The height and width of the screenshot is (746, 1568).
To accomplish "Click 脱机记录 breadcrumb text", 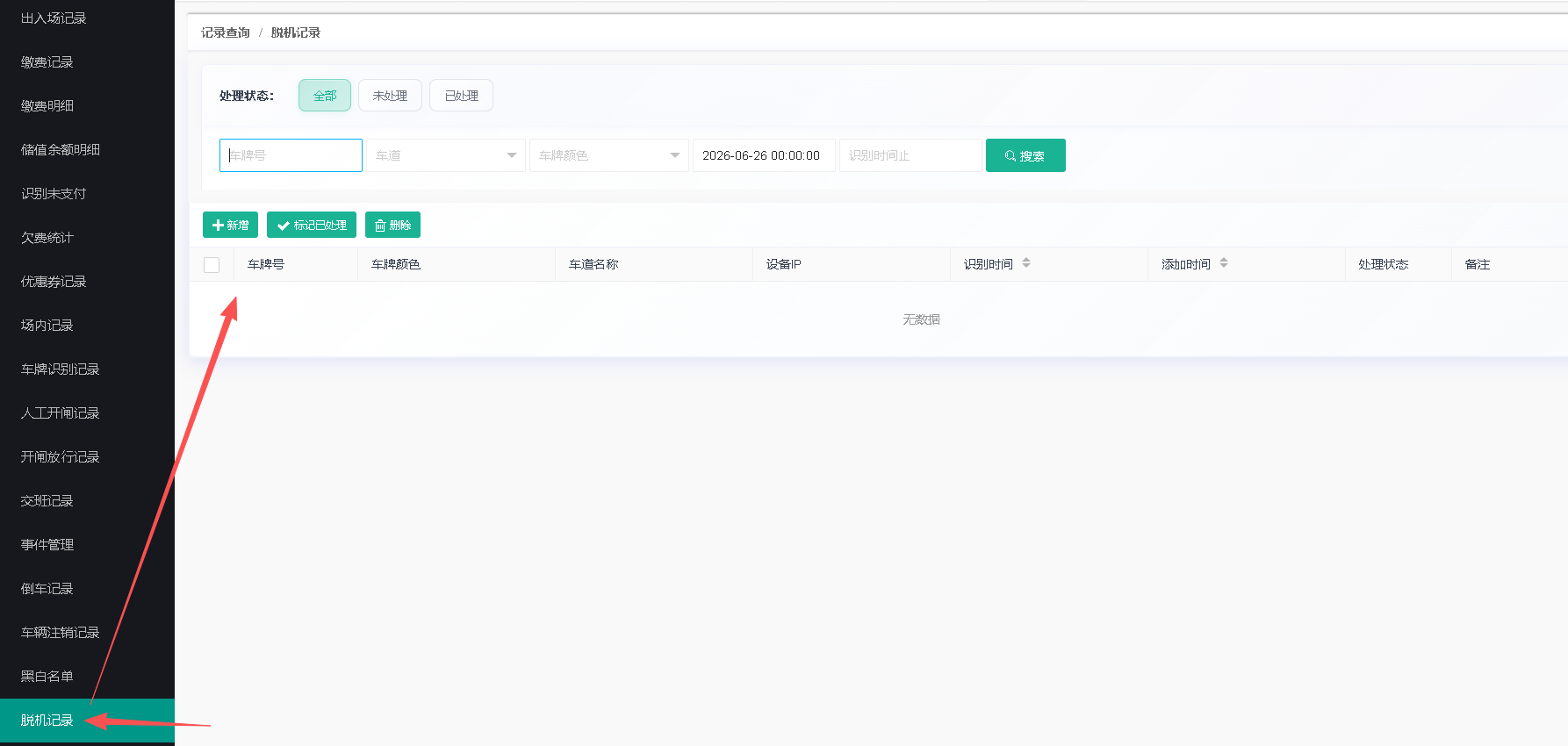I will point(296,32).
